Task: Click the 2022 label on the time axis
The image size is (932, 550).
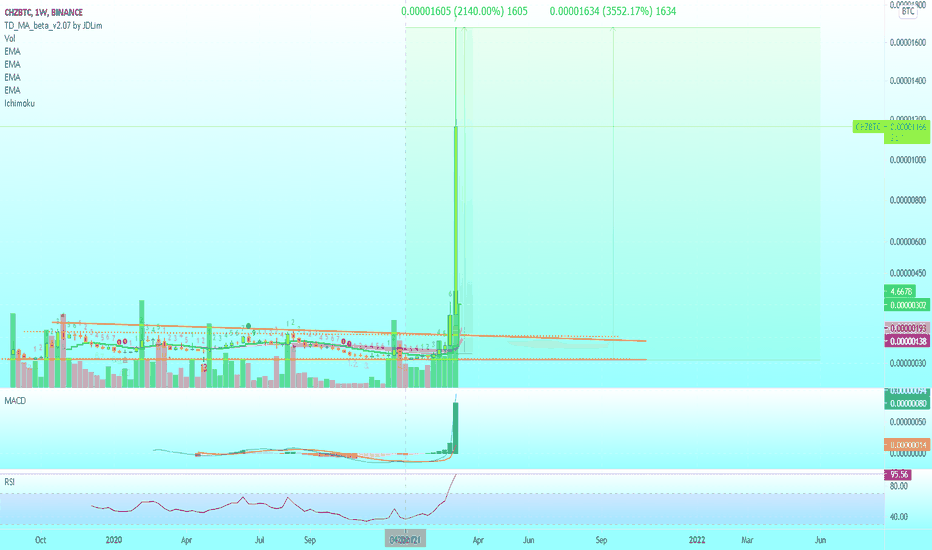Action: tap(697, 540)
